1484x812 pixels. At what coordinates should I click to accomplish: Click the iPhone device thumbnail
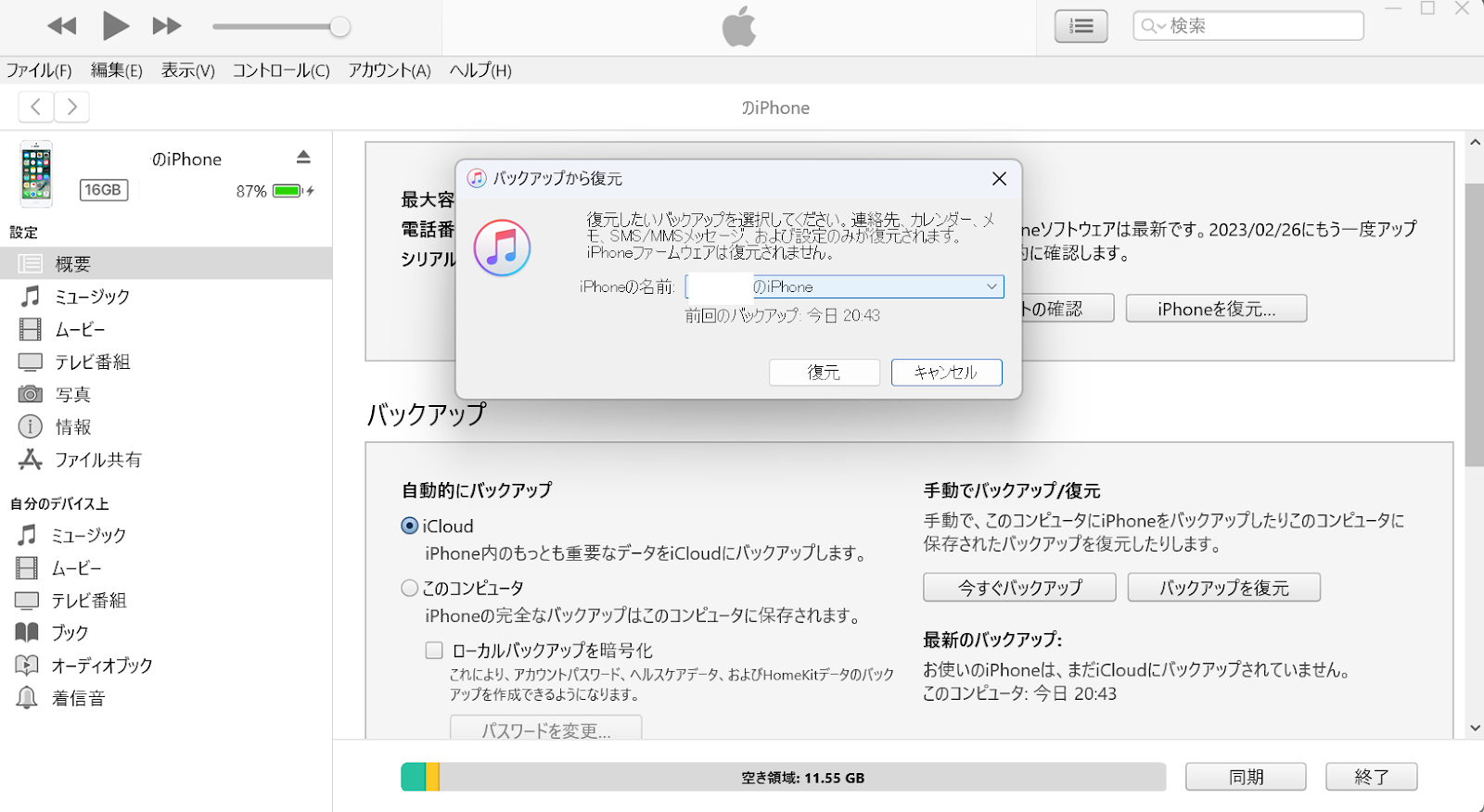[36, 174]
